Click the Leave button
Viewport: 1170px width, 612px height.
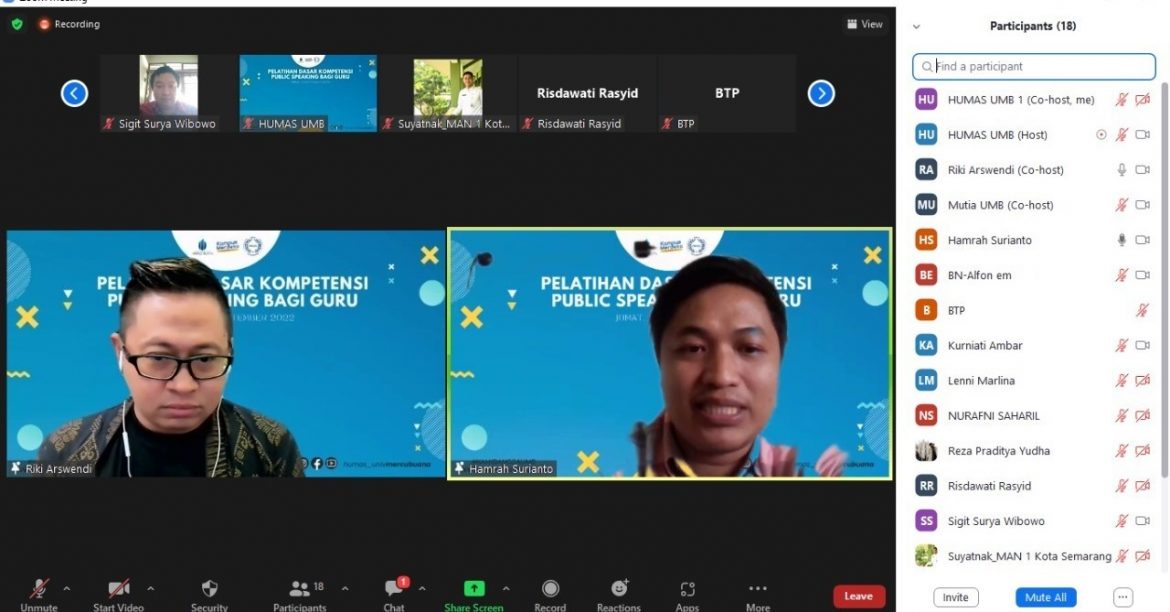click(858, 595)
